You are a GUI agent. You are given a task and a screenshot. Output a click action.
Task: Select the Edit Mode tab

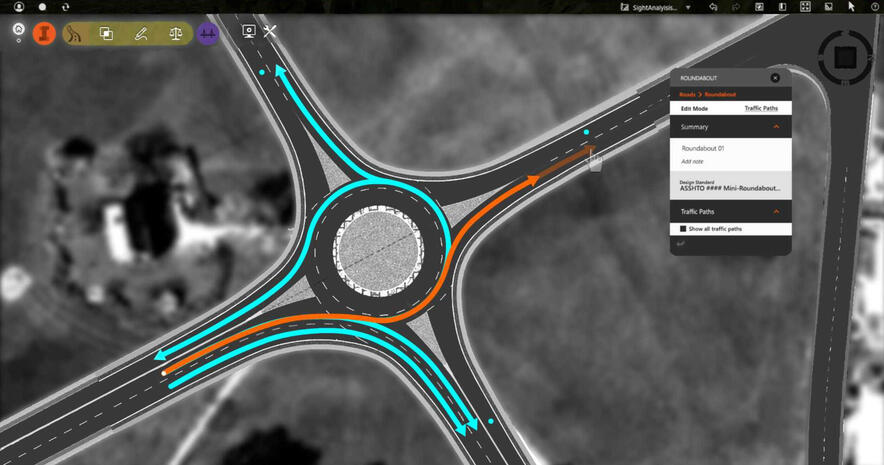click(x=694, y=108)
